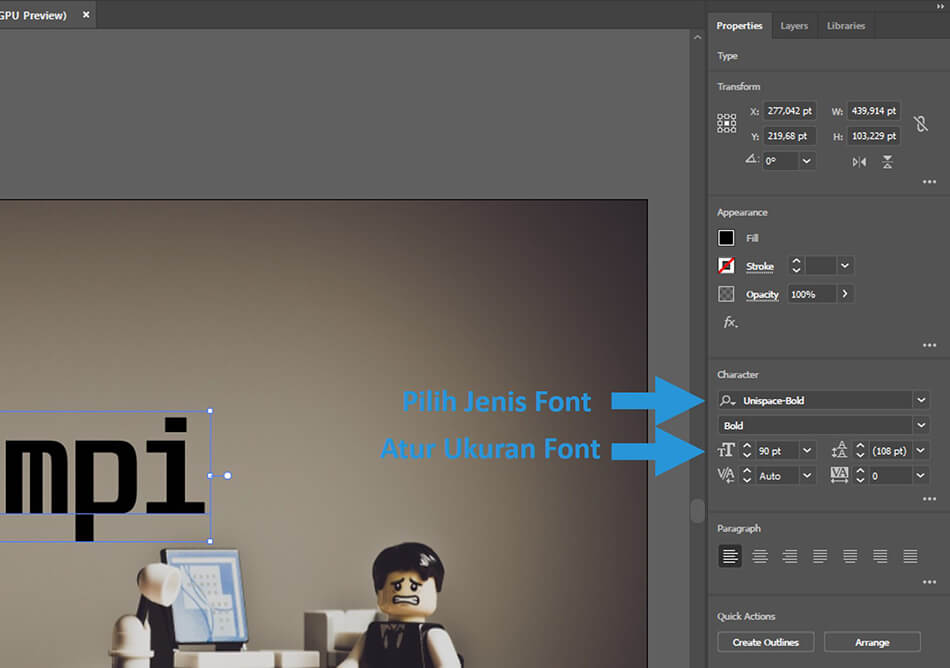The height and width of the screenshot is (668, 950).
Task: Open more Paragraph options
Action: pyautogui.click(x=929, y=582)
